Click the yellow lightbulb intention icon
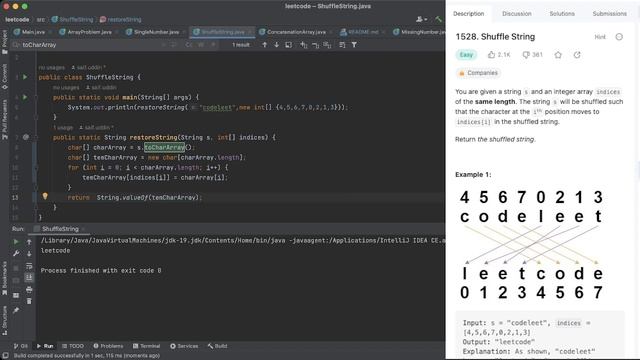Screen dimensions: 640x360 pos(45,196)
